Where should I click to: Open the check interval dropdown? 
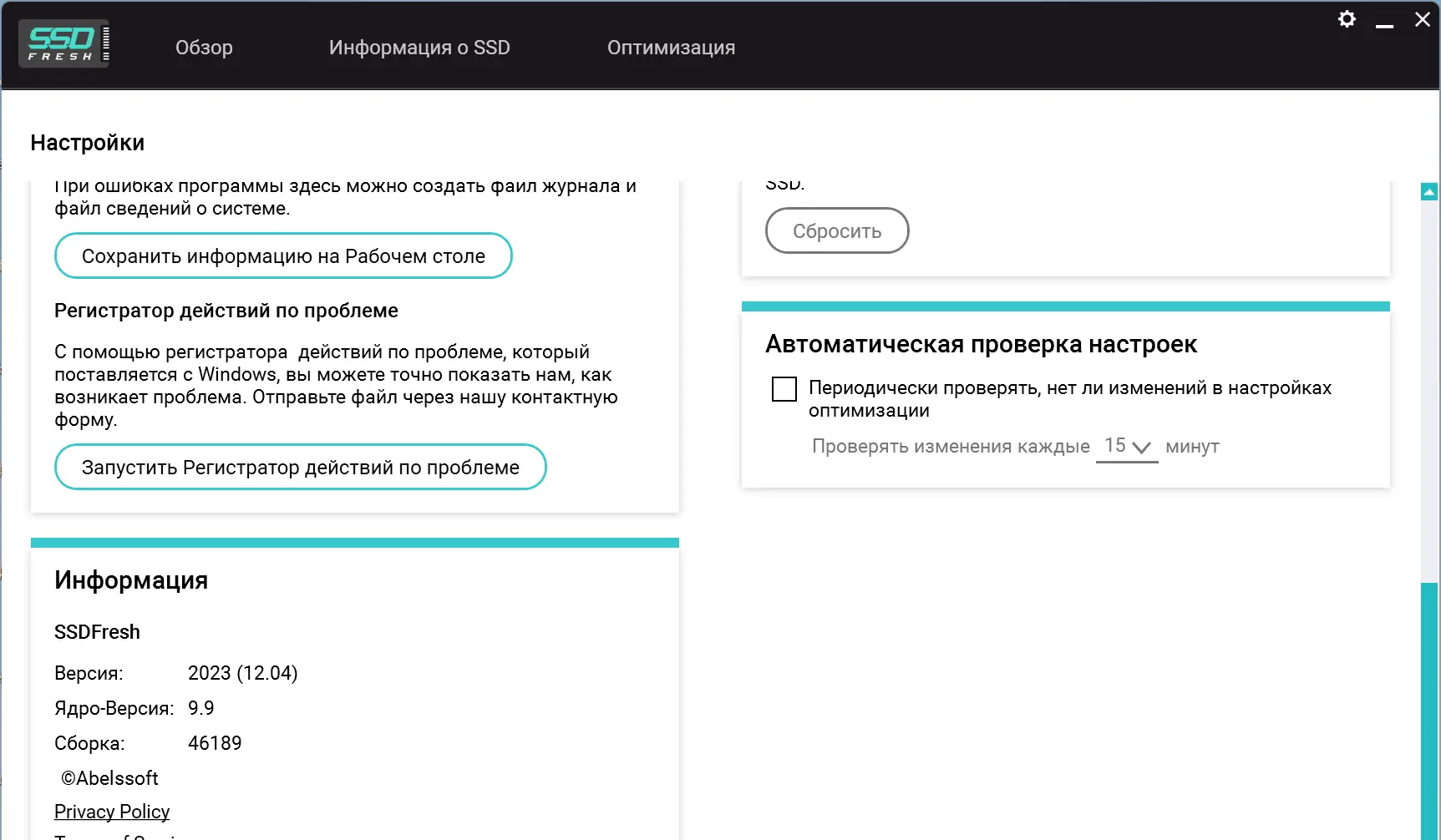coord(1144,448)
